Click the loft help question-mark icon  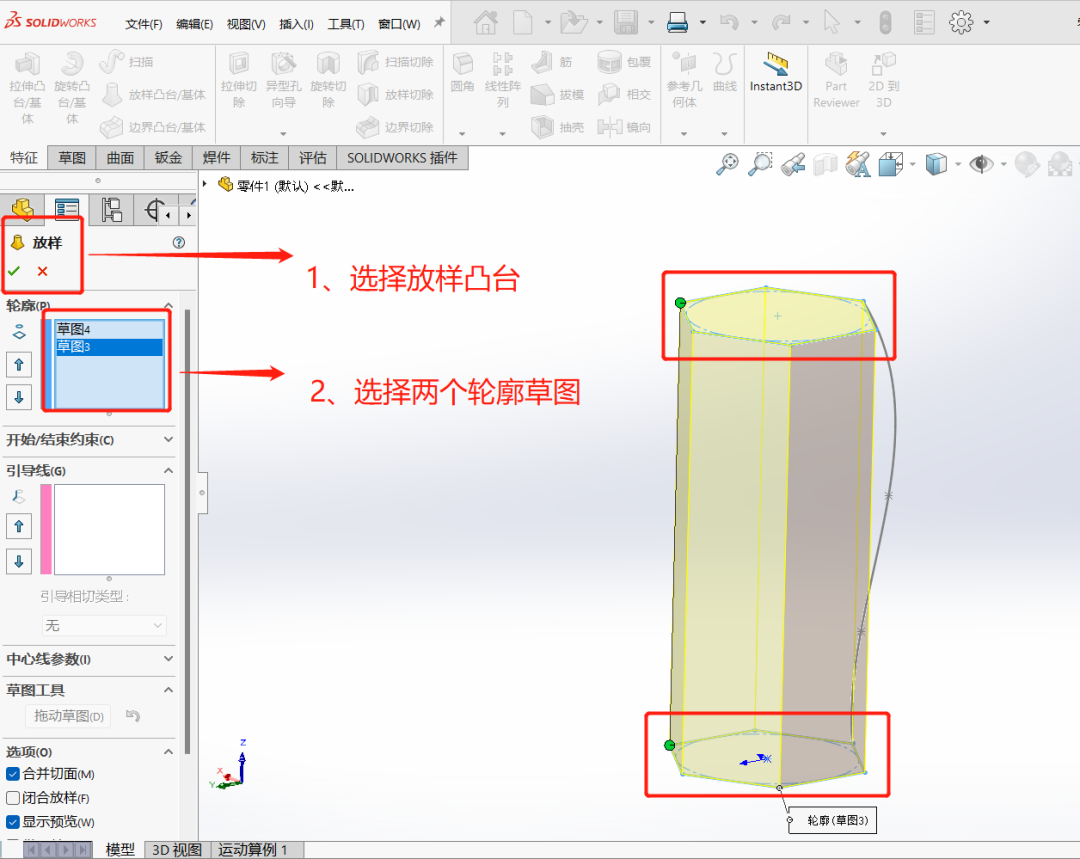point(179,242)
